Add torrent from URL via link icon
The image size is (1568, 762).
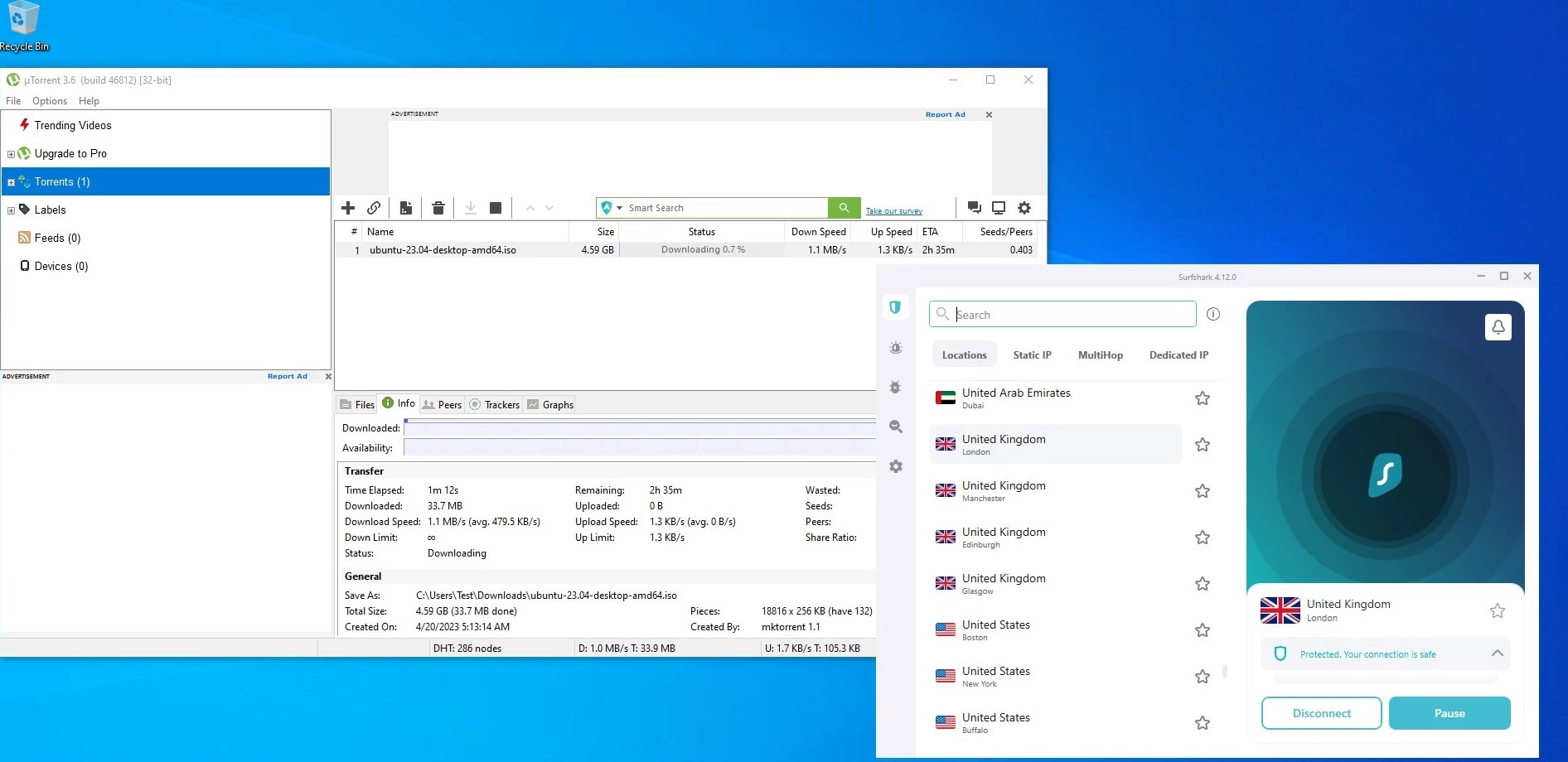pyautogui.click(x=375, y=208)
